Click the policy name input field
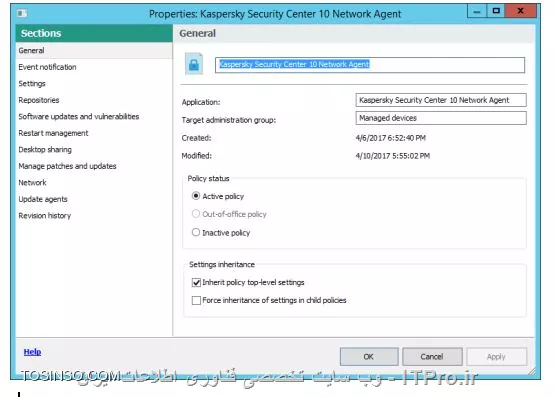Image resolution: width=554 pixels, height=397 pixels. 370,65
